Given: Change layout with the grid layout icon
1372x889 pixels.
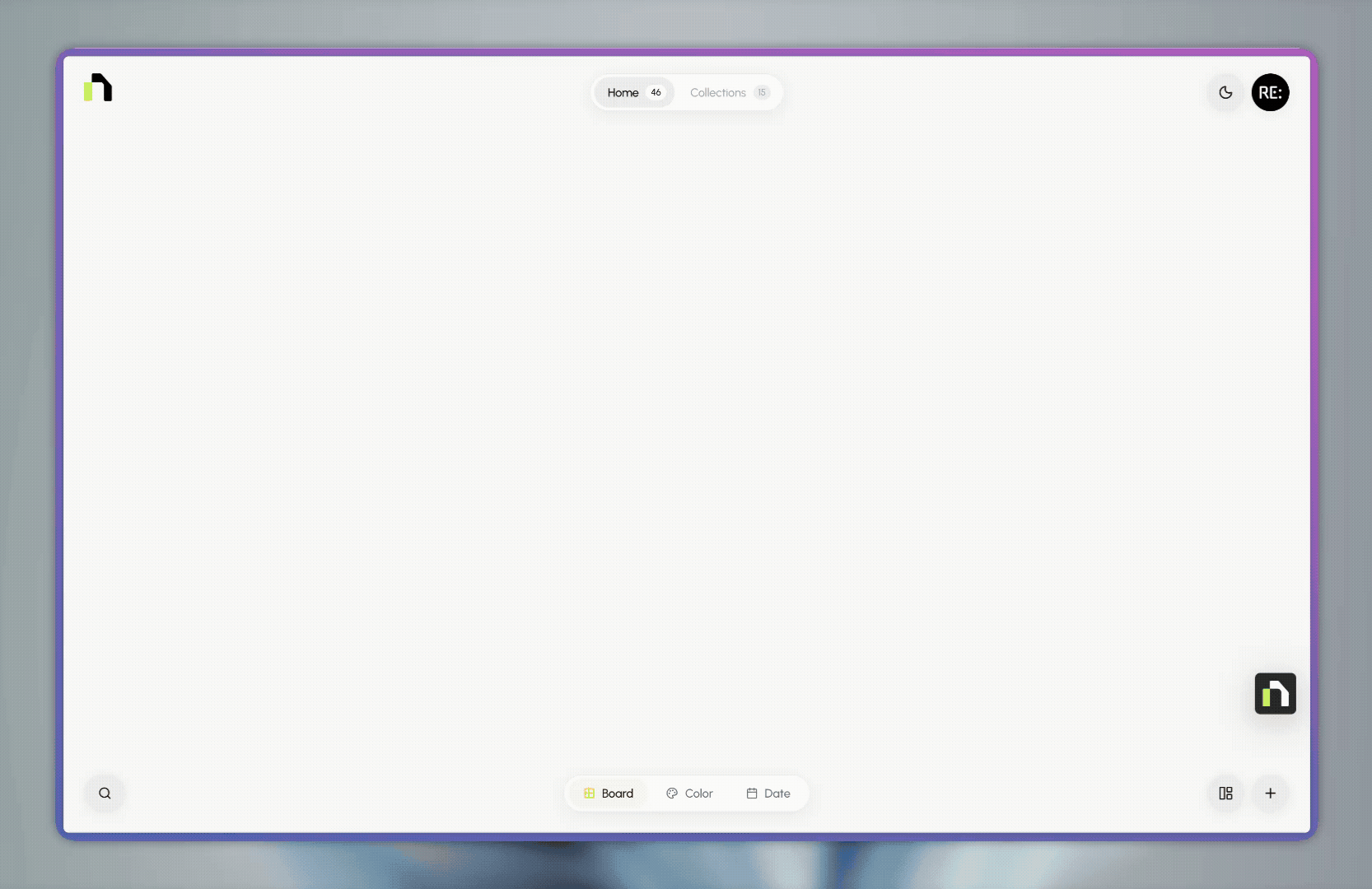Looking at the screenshot, I should pos(1226,794).
